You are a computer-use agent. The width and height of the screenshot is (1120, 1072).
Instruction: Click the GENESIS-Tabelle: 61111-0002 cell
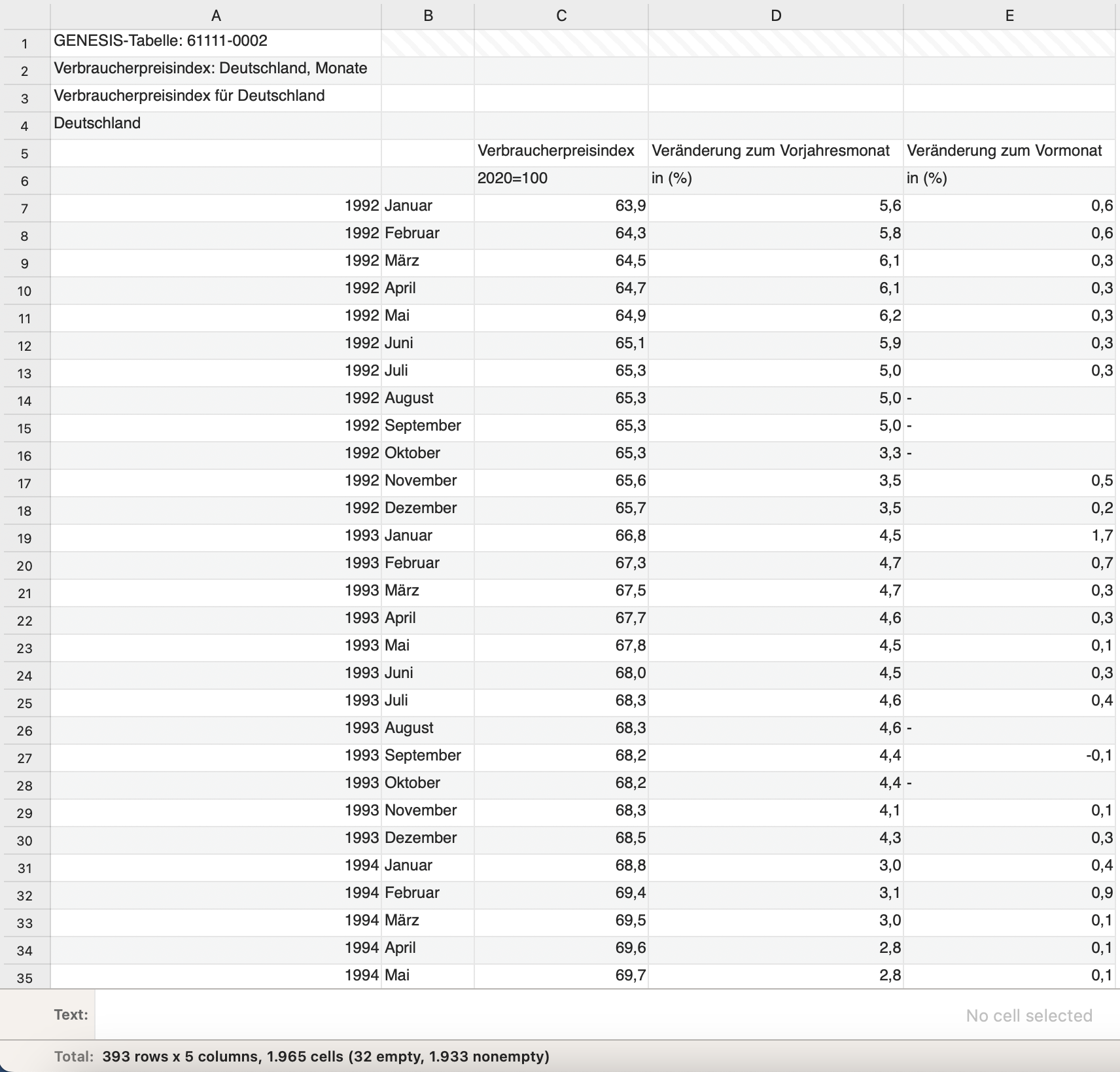216,41
